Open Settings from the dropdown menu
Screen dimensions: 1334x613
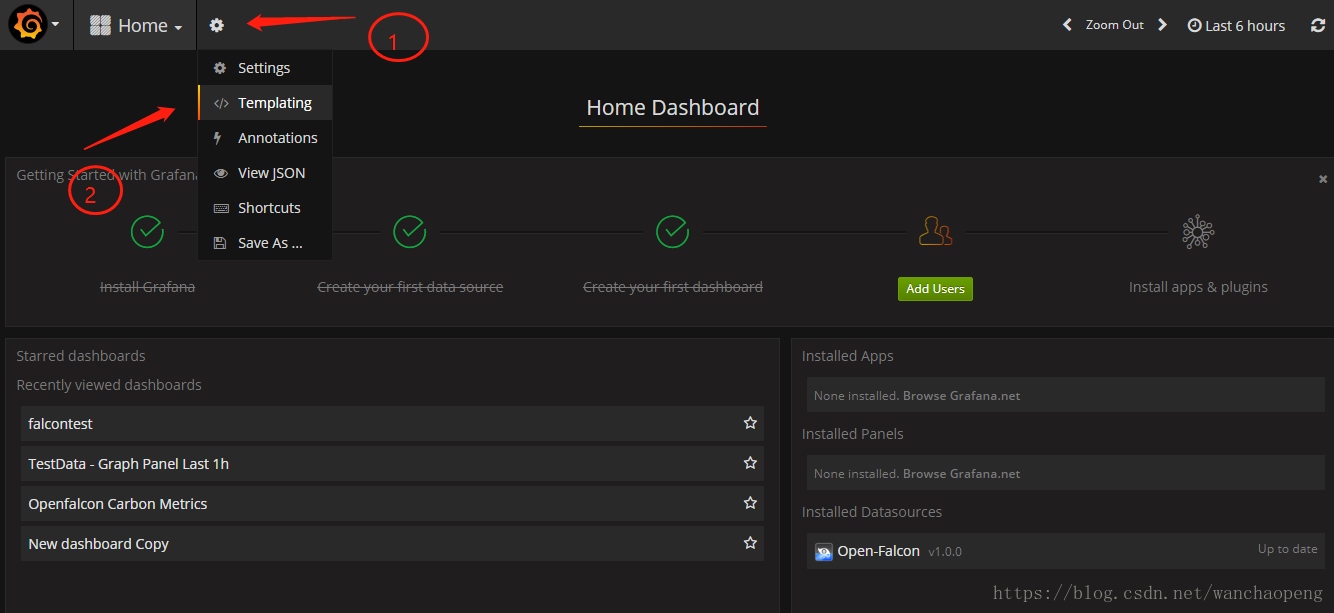tap(265, 68)
